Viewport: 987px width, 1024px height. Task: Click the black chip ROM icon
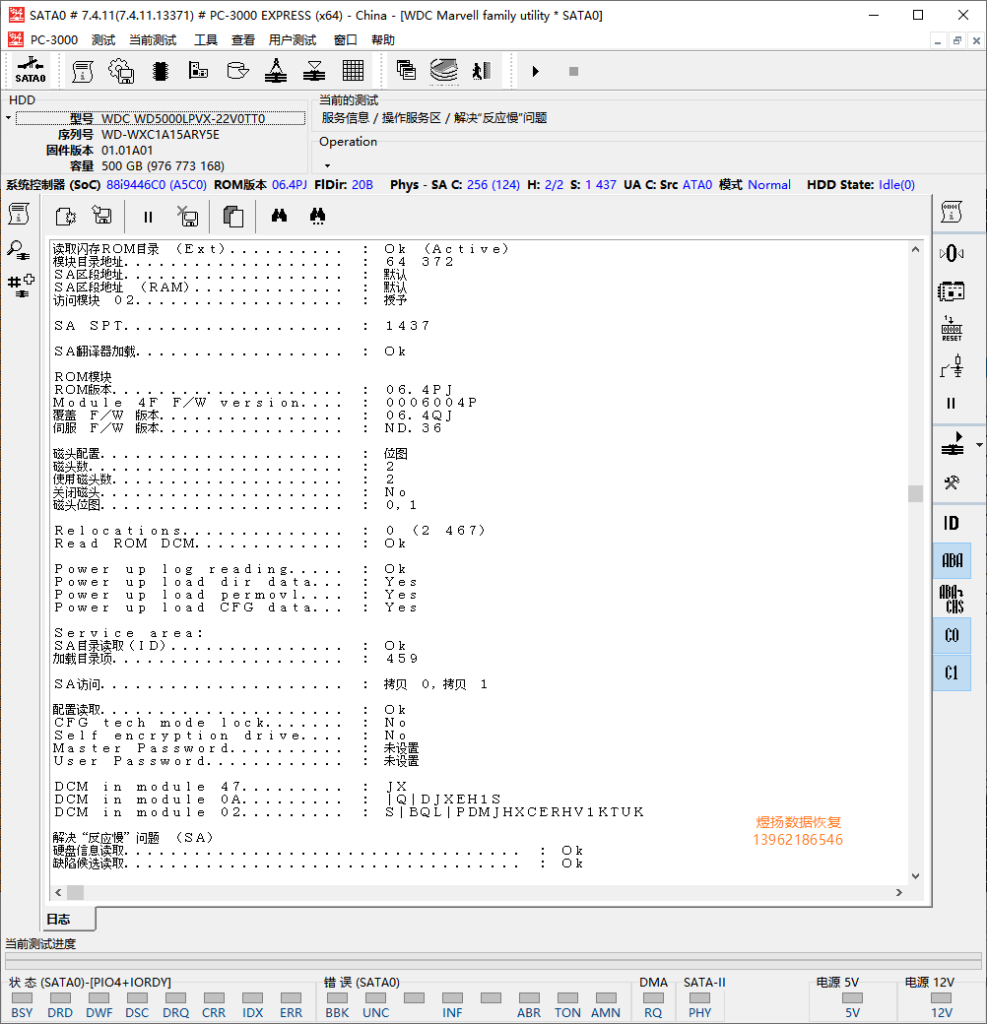pyautogui.click(x=160, y=71)
